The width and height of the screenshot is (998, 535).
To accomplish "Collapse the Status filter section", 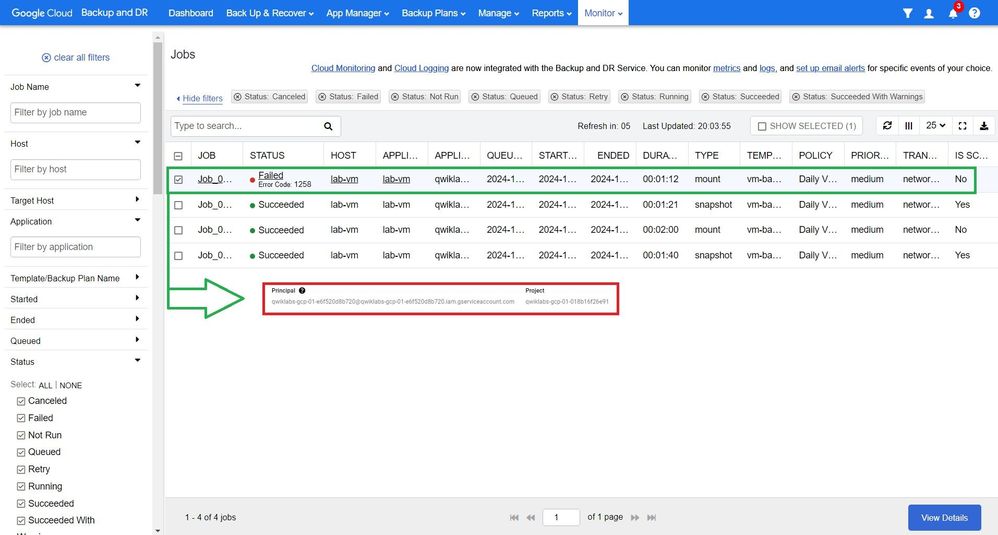I will (137, 361).
